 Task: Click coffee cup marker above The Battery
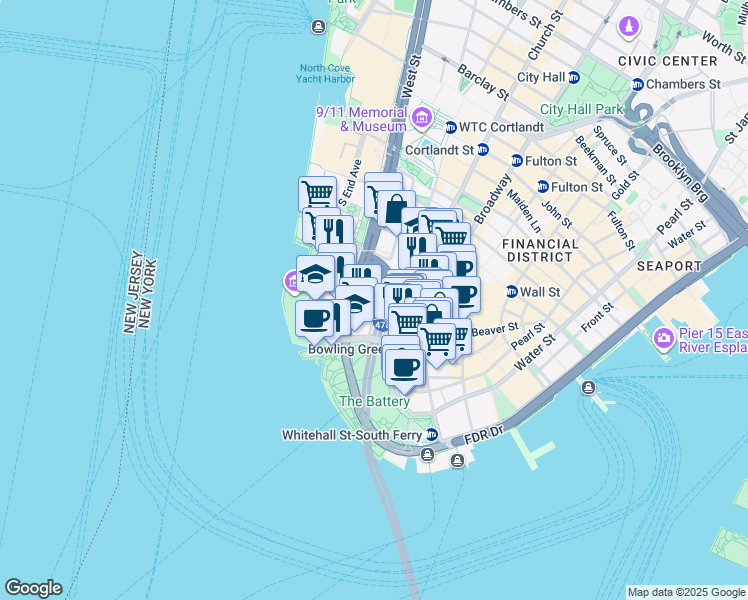(x=405, y=369)
